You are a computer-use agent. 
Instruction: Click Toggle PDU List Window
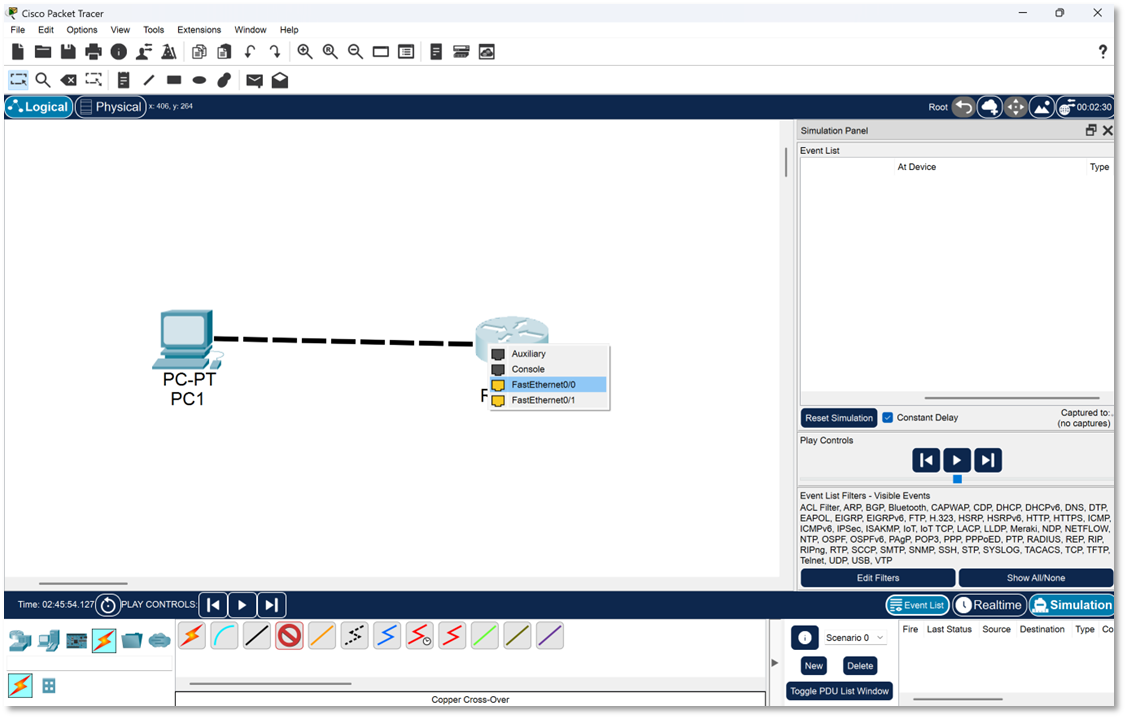840,691
